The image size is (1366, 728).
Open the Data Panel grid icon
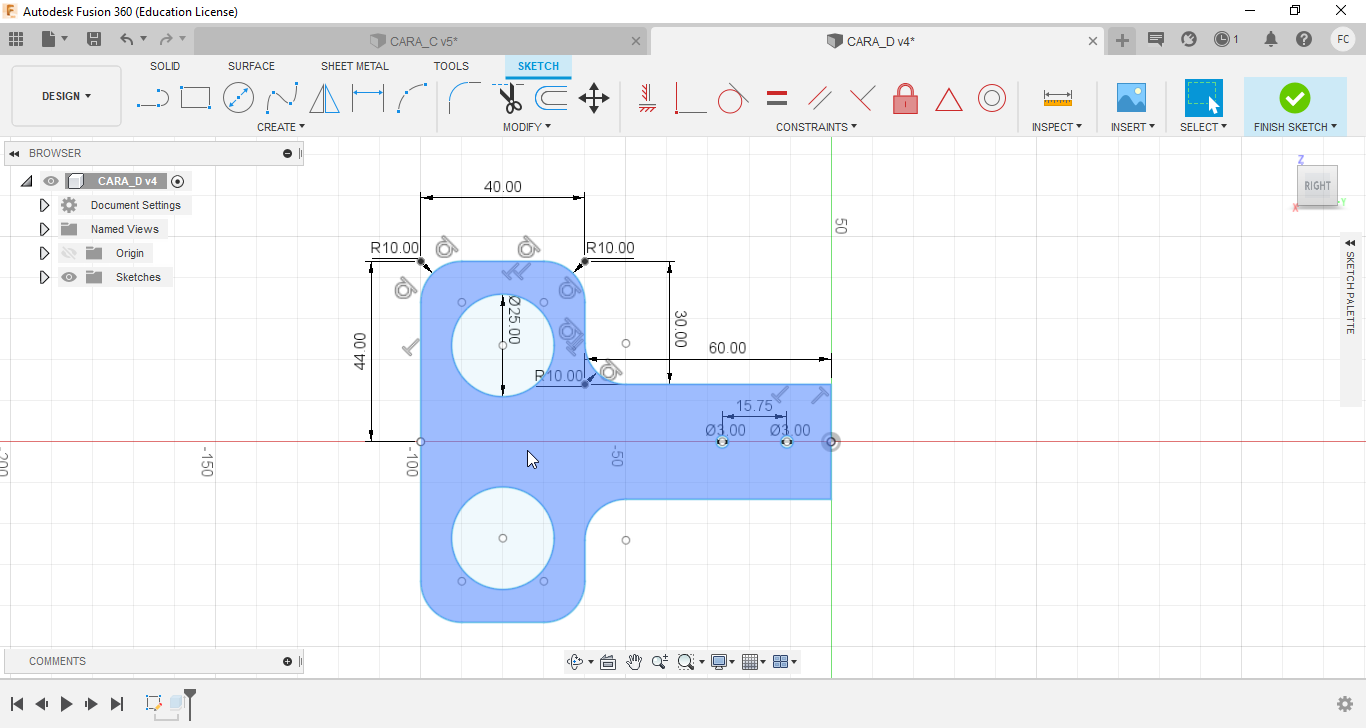click(x=15, y=39)
